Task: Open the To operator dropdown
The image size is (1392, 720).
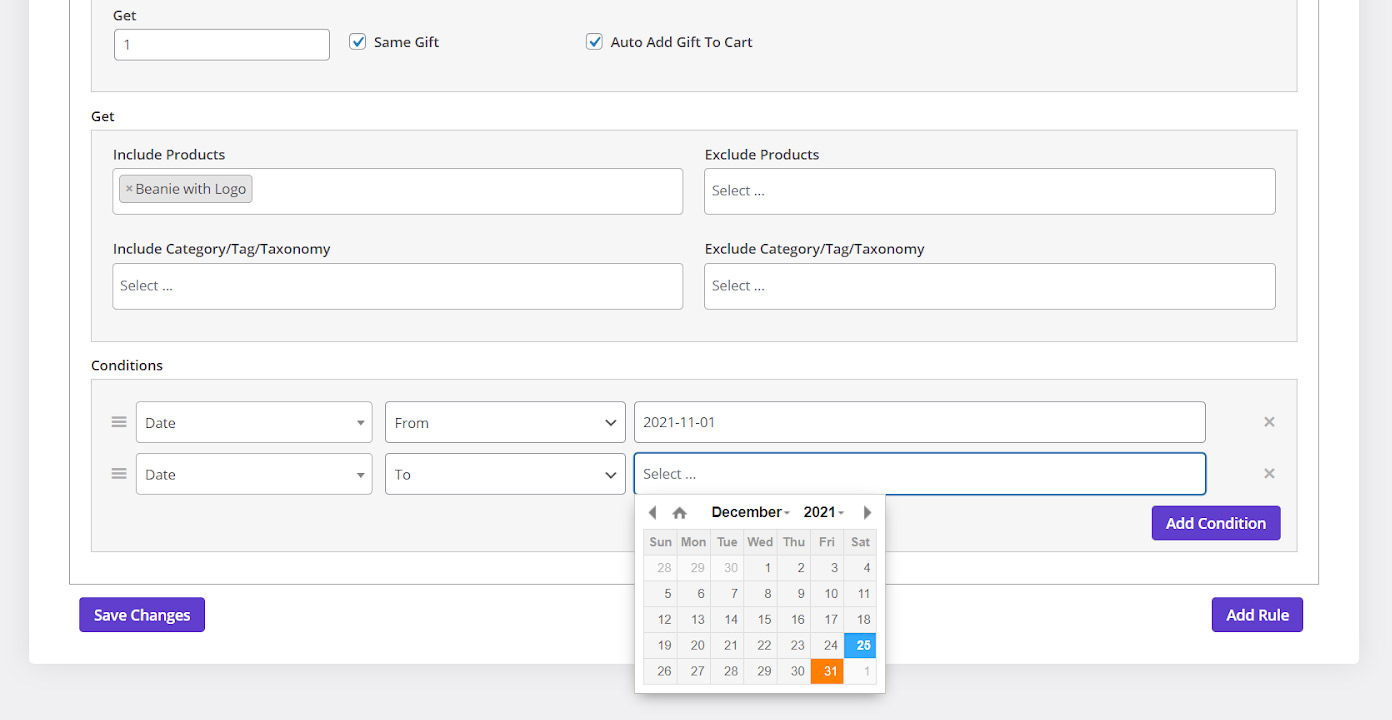Action: (505, 474)
